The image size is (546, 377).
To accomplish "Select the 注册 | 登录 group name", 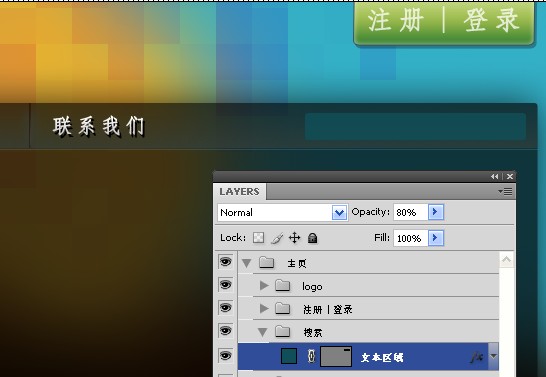I will coord(328,309).
